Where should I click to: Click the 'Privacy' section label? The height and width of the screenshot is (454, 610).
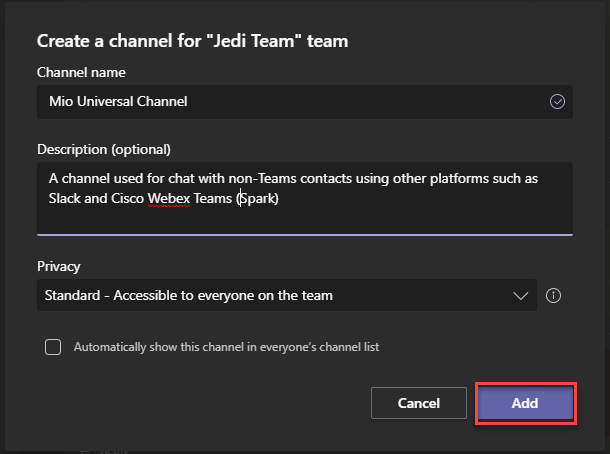[x=58, y=267]
